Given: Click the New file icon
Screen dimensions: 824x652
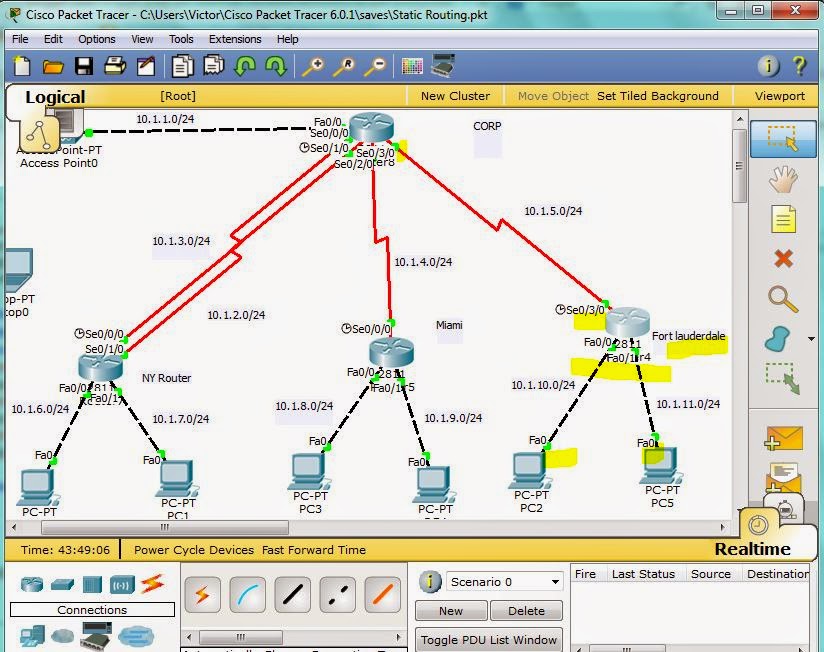Looking at the screenshot, I should 22,66.
